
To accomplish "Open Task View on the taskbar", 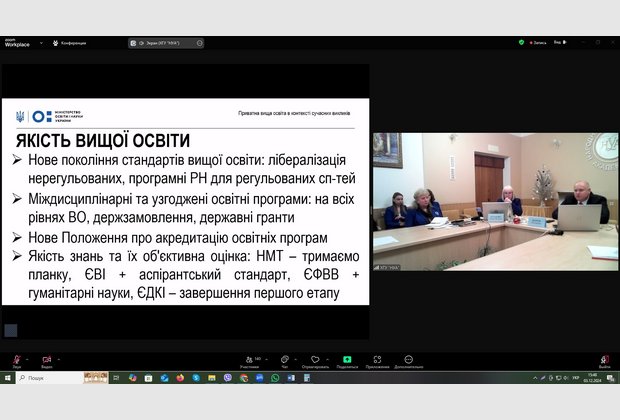I will (x=116, y=378).
